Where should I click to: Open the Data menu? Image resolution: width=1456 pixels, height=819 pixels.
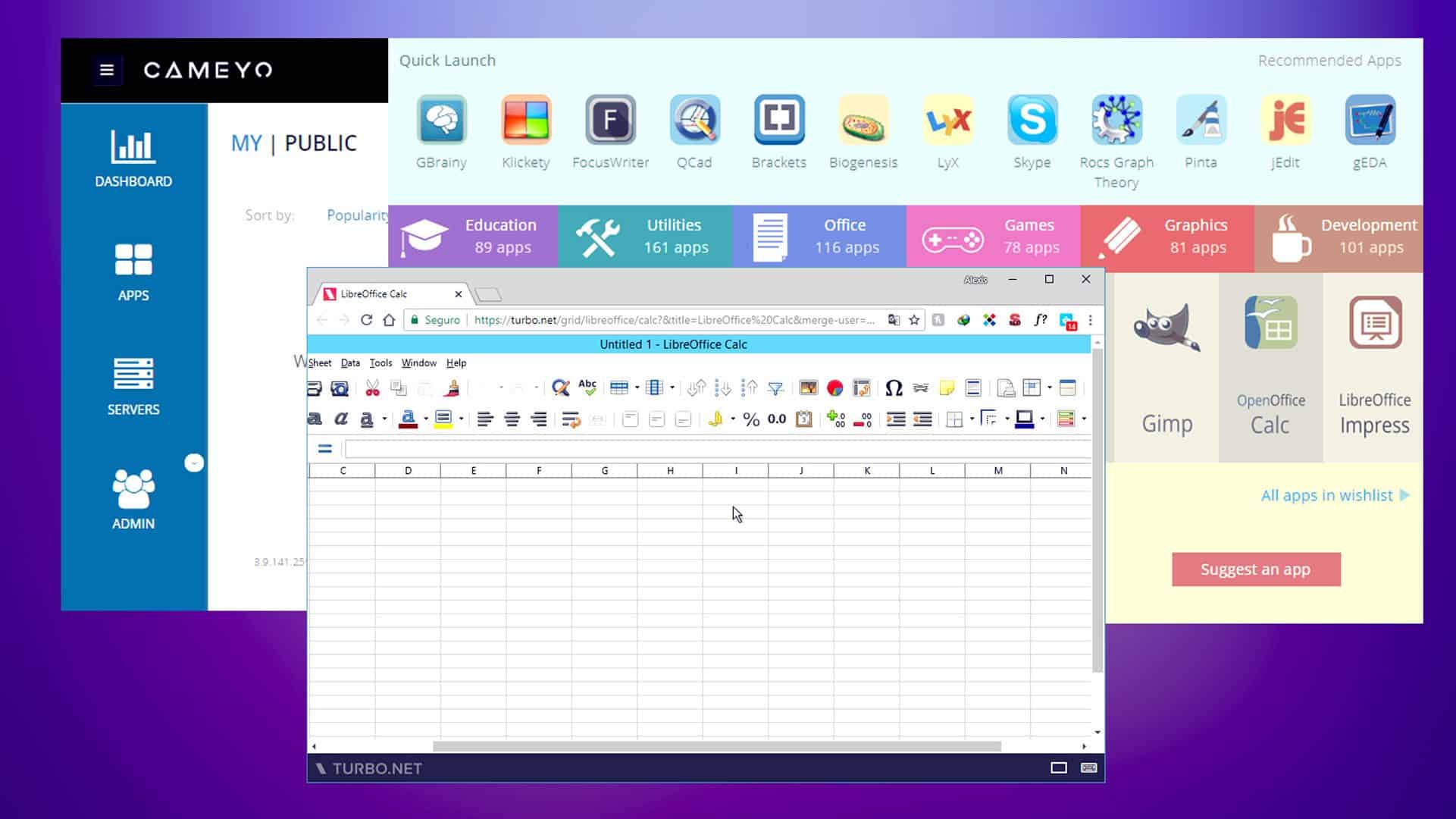350,363
